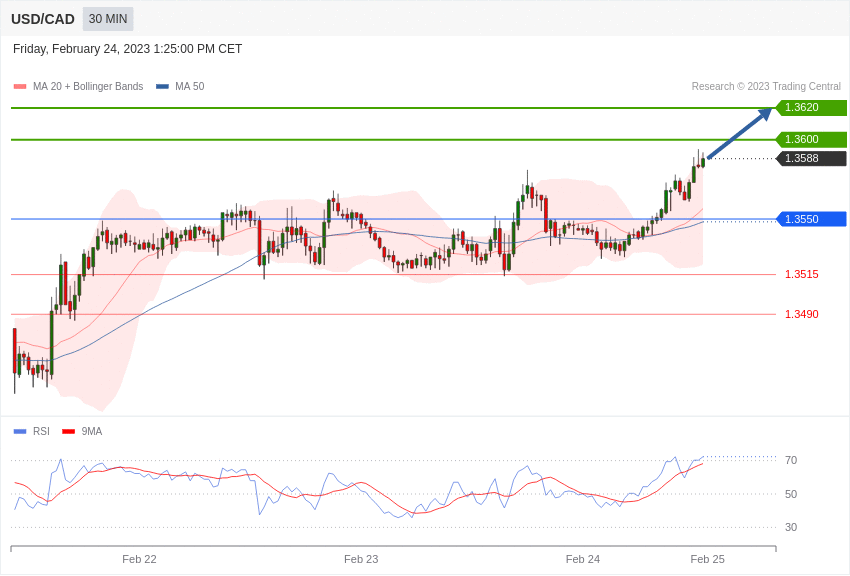
Task: Click the 1.3588 current price tag
Action: click(811, 159)
